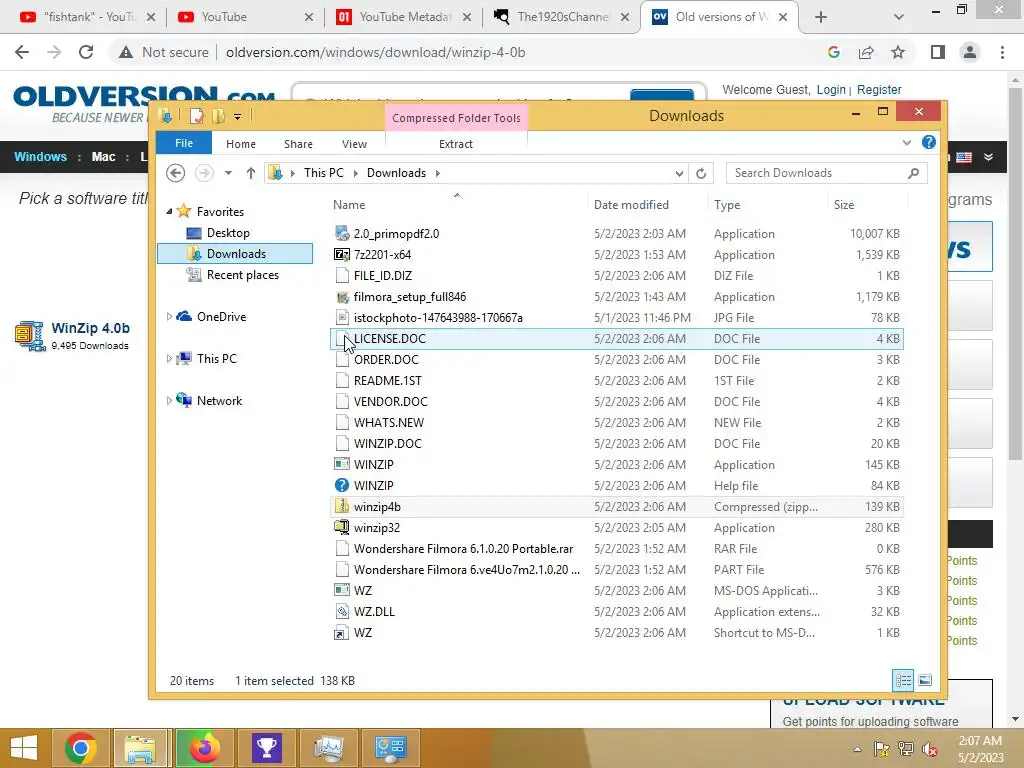Viewport: 1024px width, 768px height.
Task: Select the istockphoto JPG file icon
Action: click(x=342, y=317)
